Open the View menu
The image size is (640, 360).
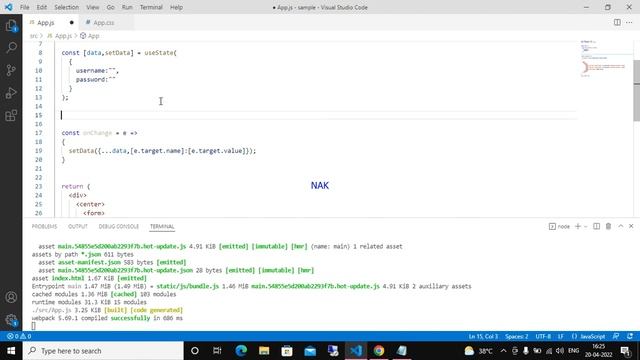[x=93, y=7]
